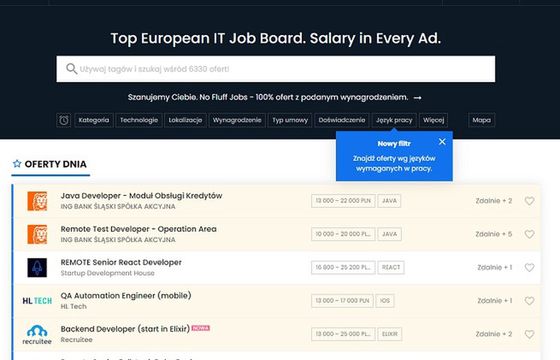Click the recruitee company logo
560x360 pixels.
click(x=37, y=334)
